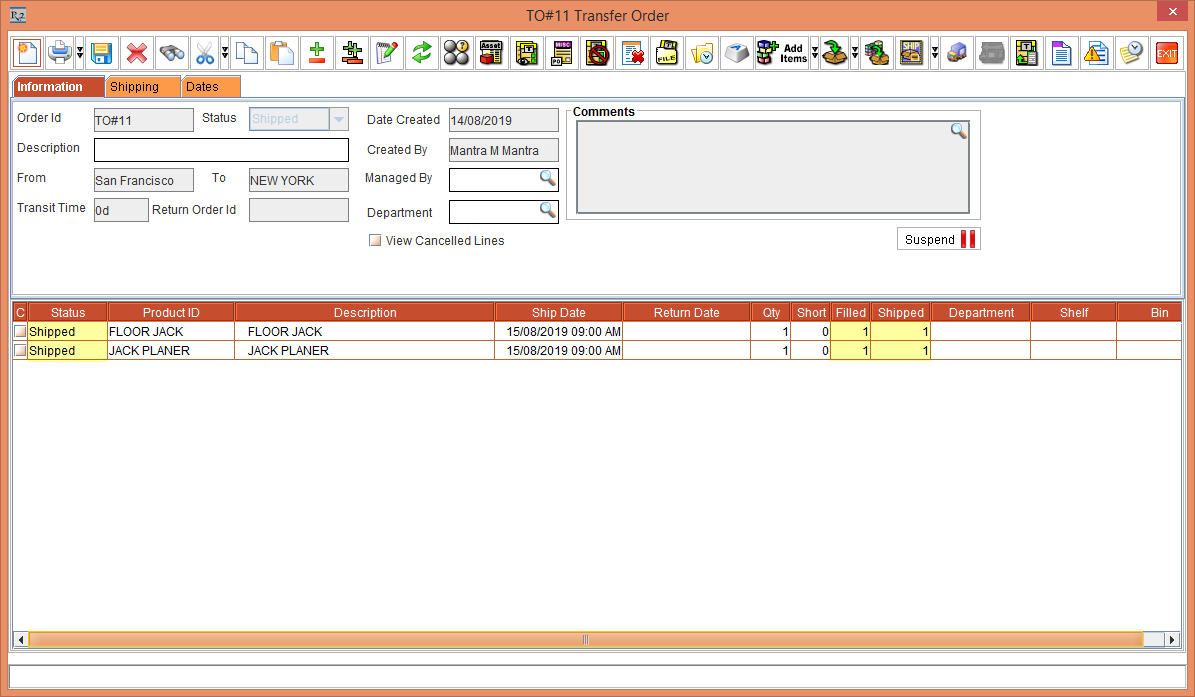Click the Add Items button

pyautogui.click(x=781, y=53)
